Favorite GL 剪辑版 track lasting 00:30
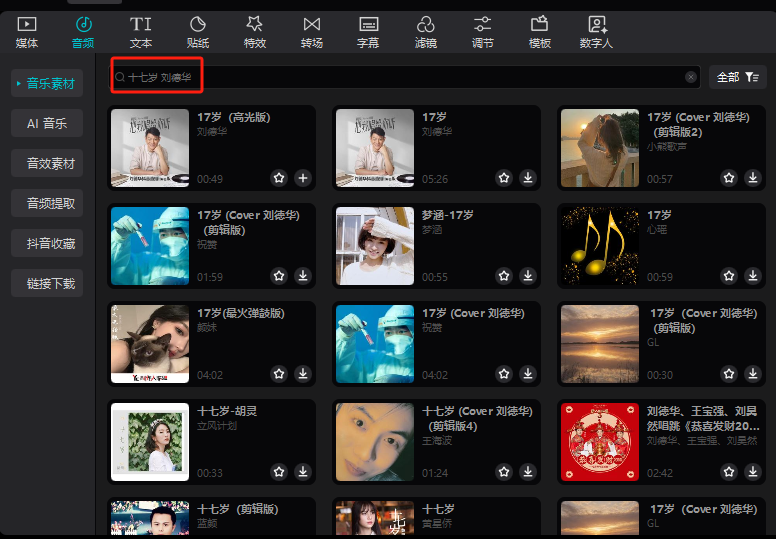This screenshot has width=776, height=539. [x=729, y=374]
